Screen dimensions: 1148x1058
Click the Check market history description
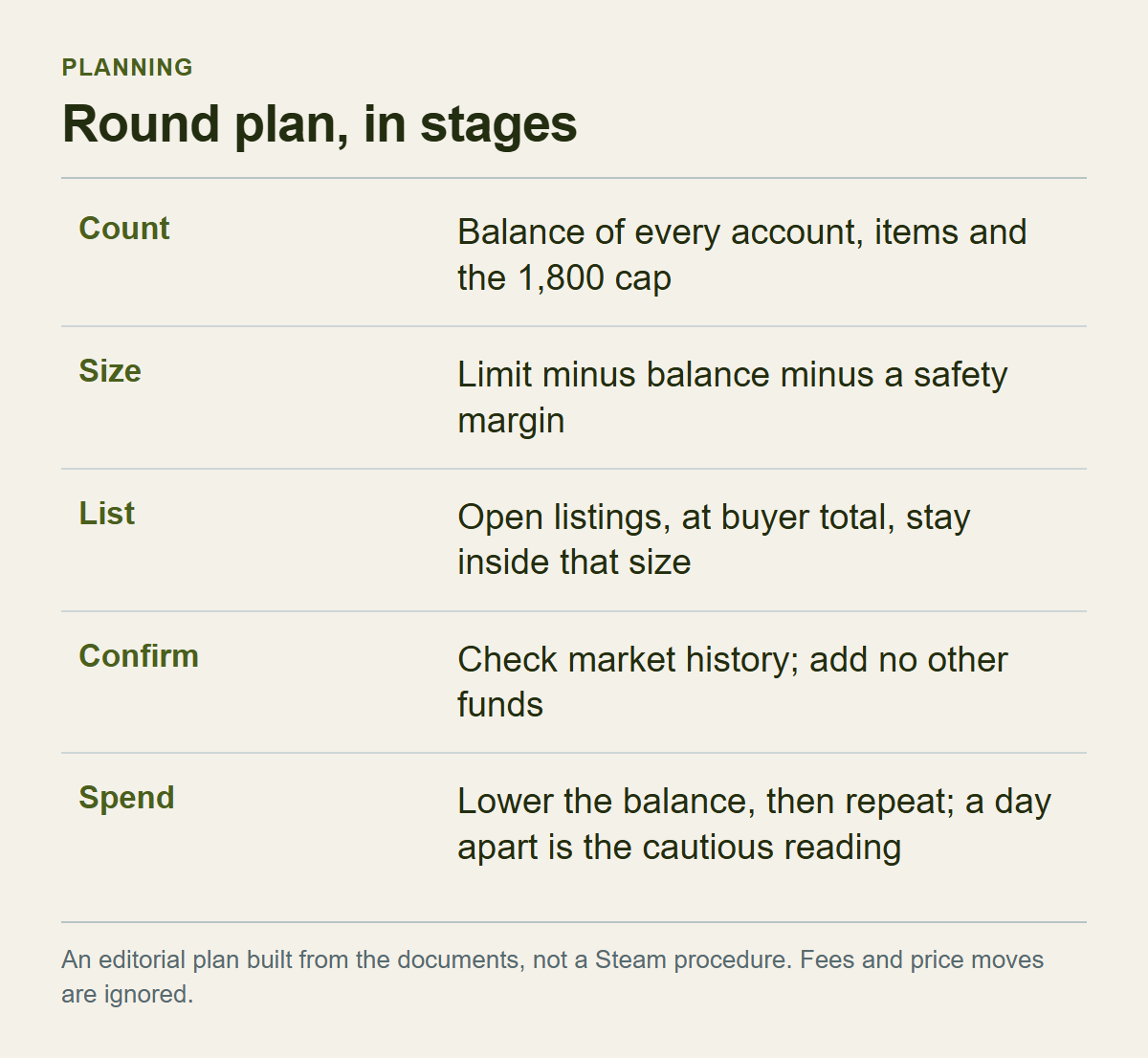(733, 682)
